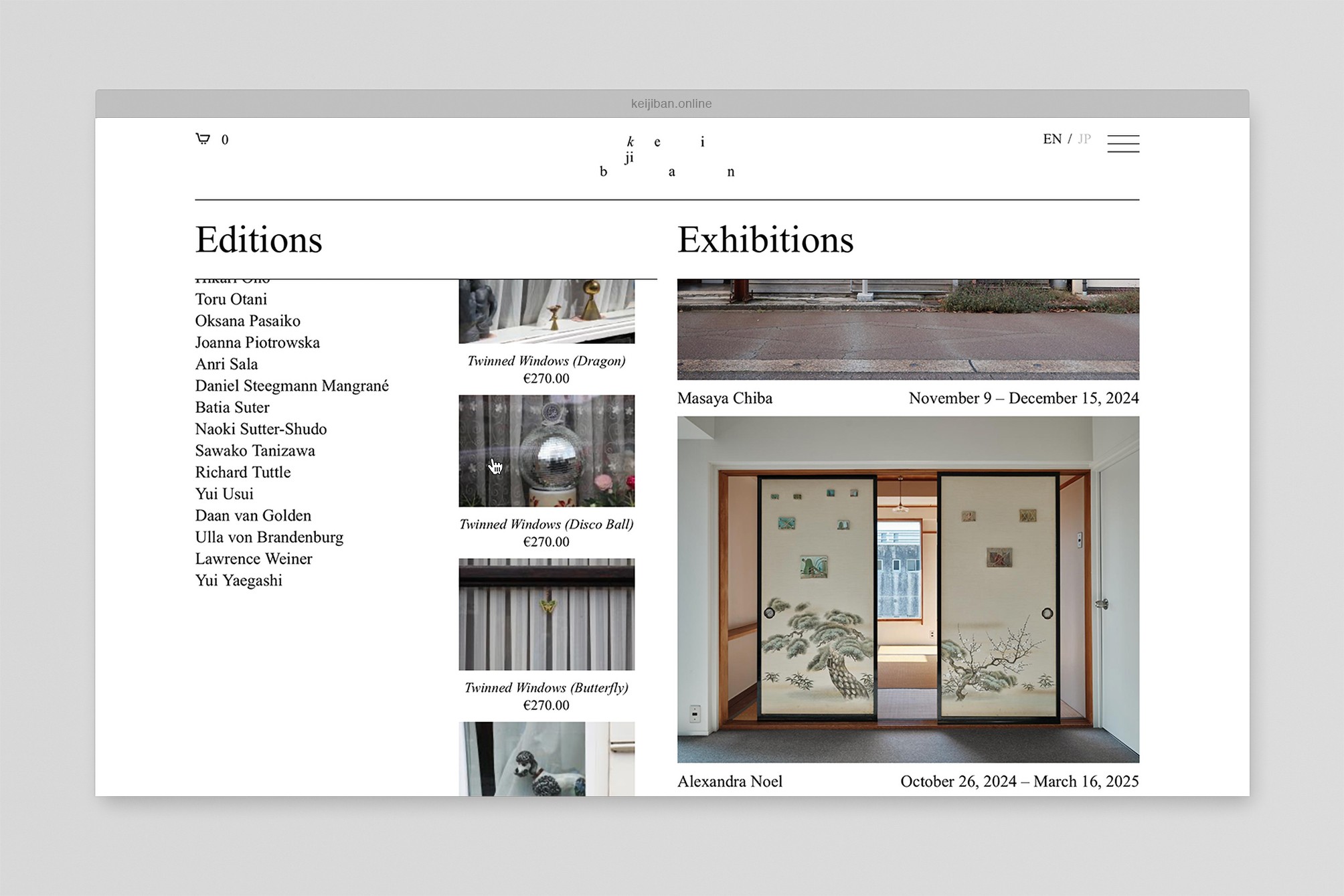Select EN as the display language
The width and height of the screenshot is (1344, 896).
tap(1052, 139)
